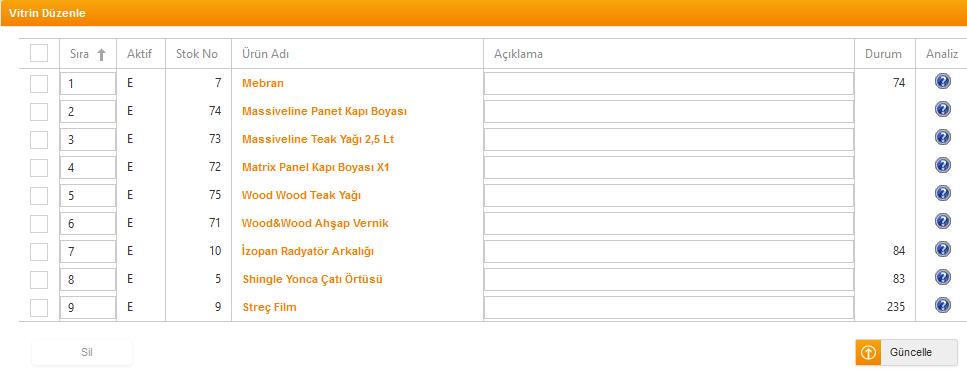Open the Mebran product link
This screenshot has height=381, width=967.
[x=263, y=83]
